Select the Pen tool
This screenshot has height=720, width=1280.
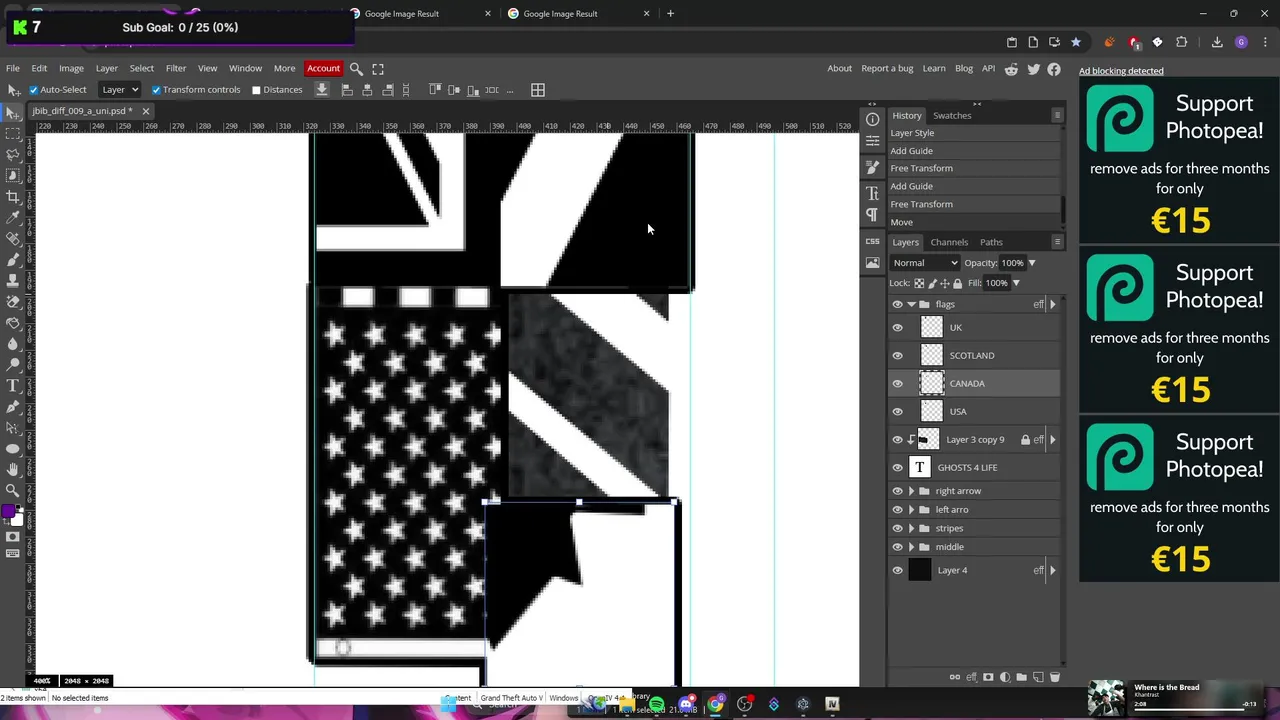pos(13,406)
